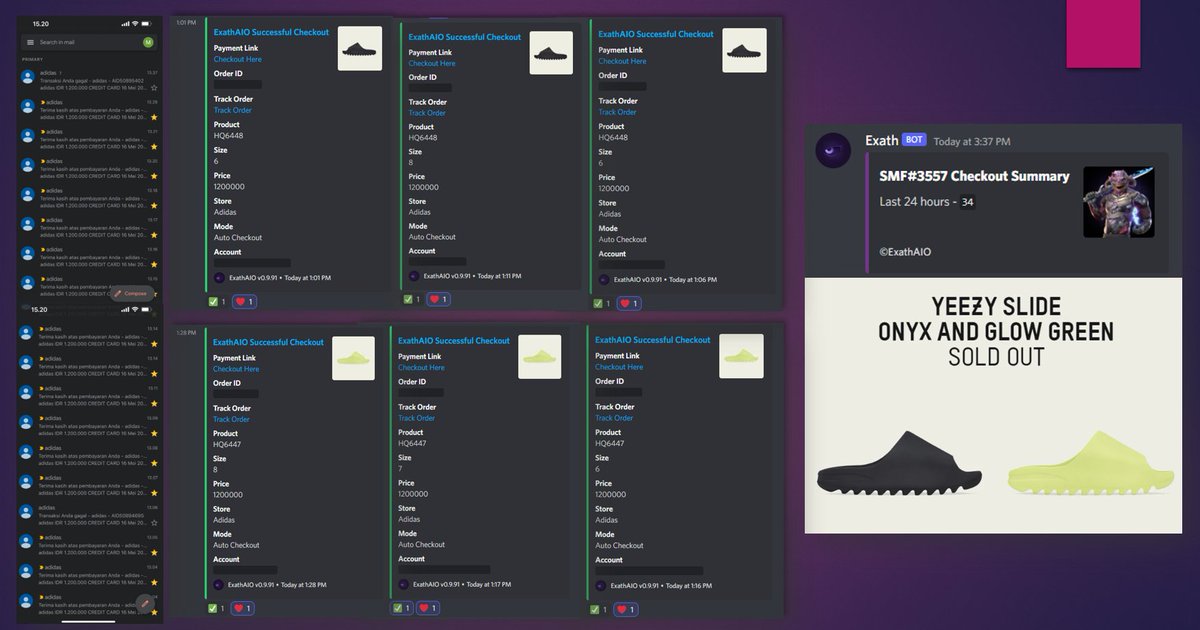Star the failed transaction email AID50895402
Screen dimensions: 1200x630
[153, 88]
